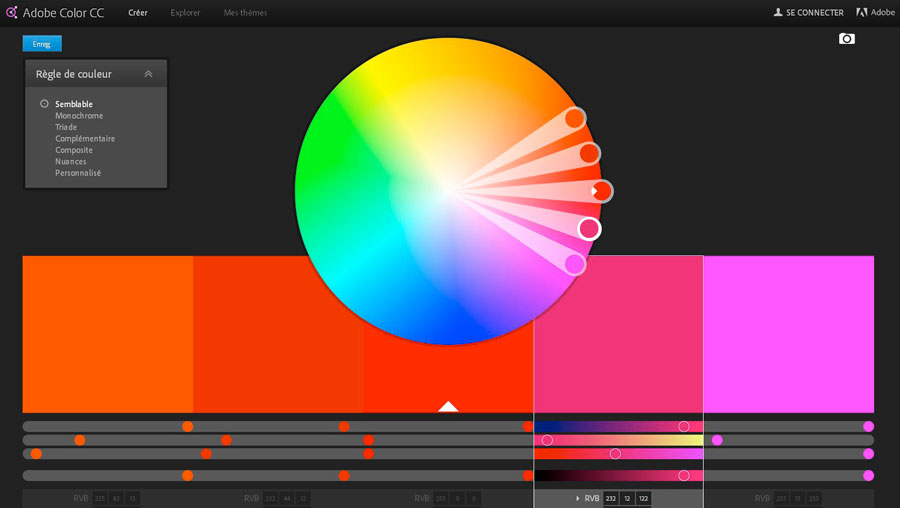This screenshot has width=900, height=508.
Task: Select the pink white-ringed marker on the color wheel
Action: click(x=589, y=228)
